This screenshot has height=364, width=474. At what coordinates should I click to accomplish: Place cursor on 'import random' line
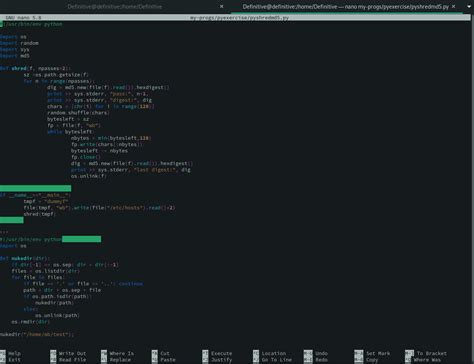(x=19, y=43)
